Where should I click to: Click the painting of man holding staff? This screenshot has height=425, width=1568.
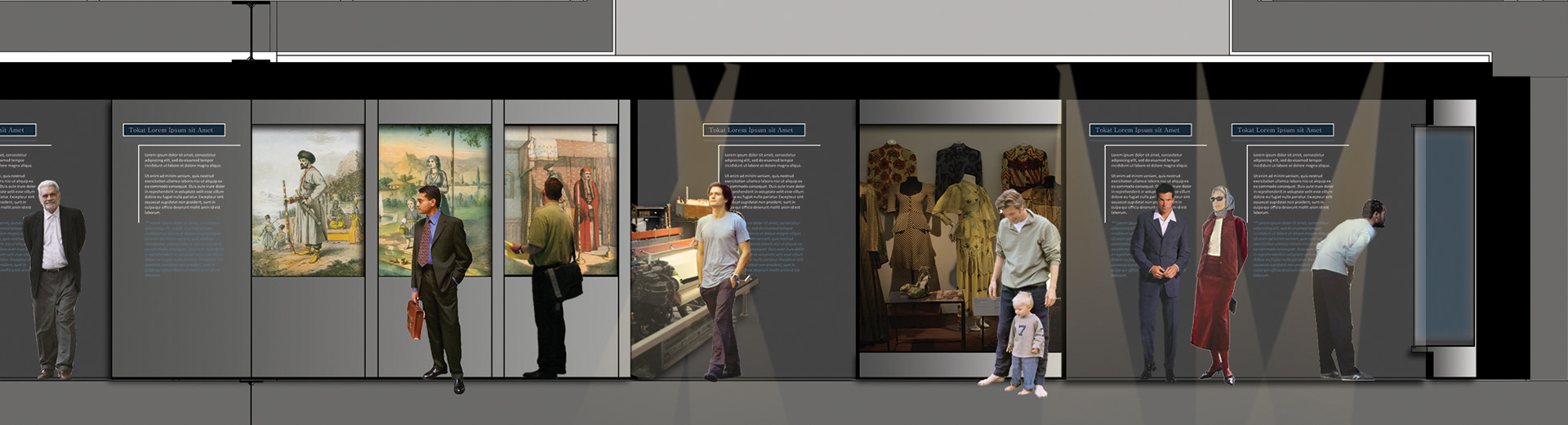(x=308, y=201)
